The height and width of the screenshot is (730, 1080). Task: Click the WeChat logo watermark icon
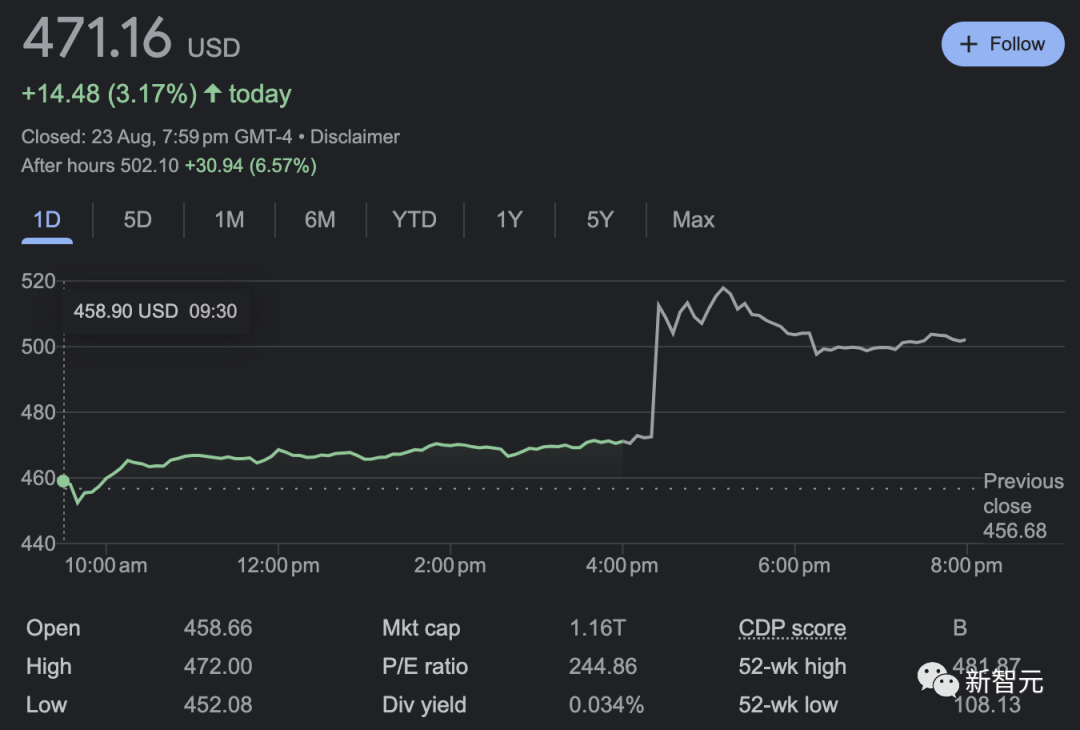[x=939, y=681]
